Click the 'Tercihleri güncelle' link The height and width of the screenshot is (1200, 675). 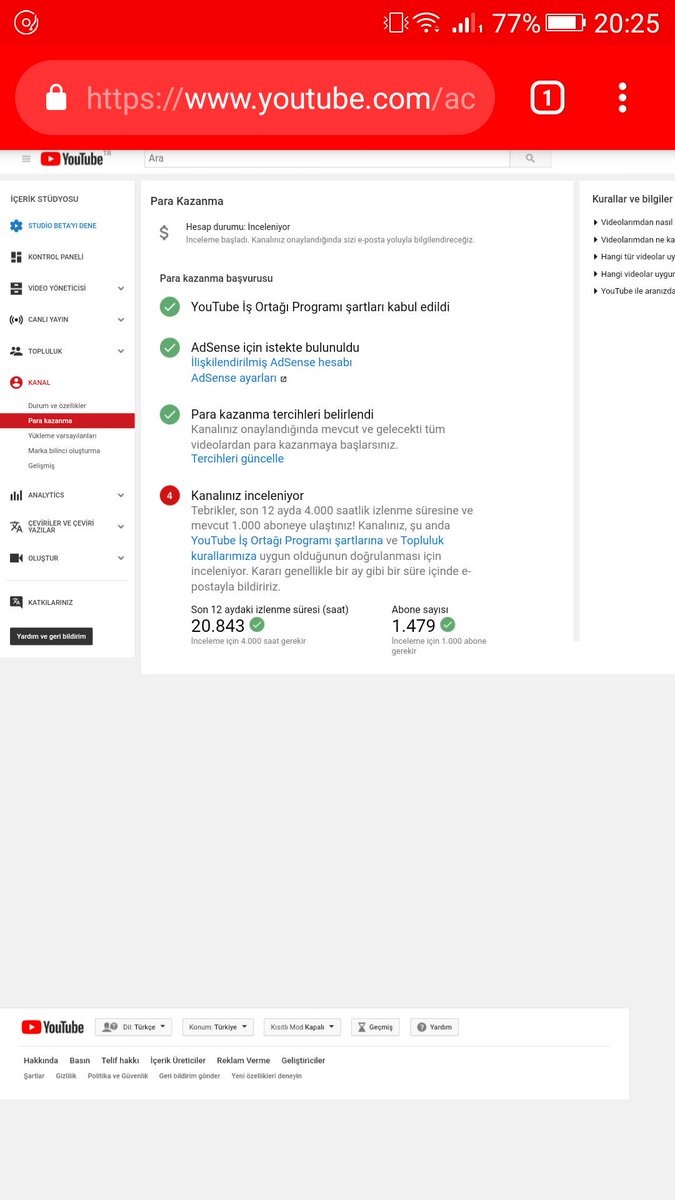(x=237, y=459)
